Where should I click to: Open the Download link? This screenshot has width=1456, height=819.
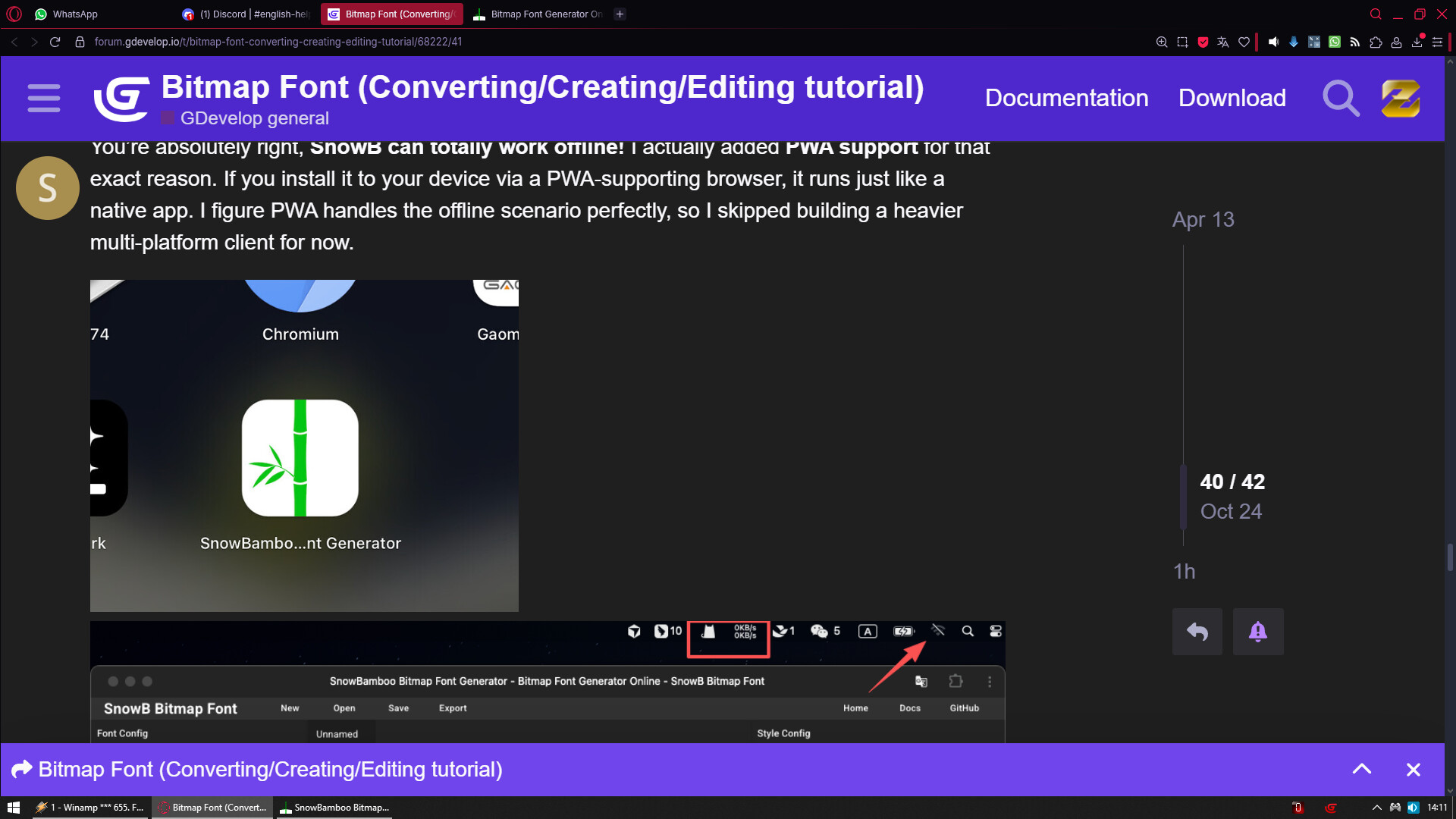click(x=1232, y=98)
